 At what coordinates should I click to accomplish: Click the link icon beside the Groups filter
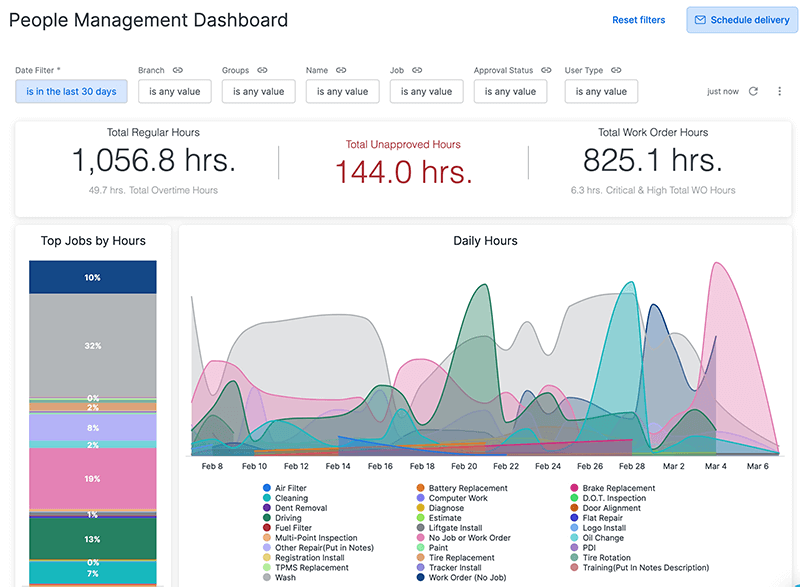264,70
